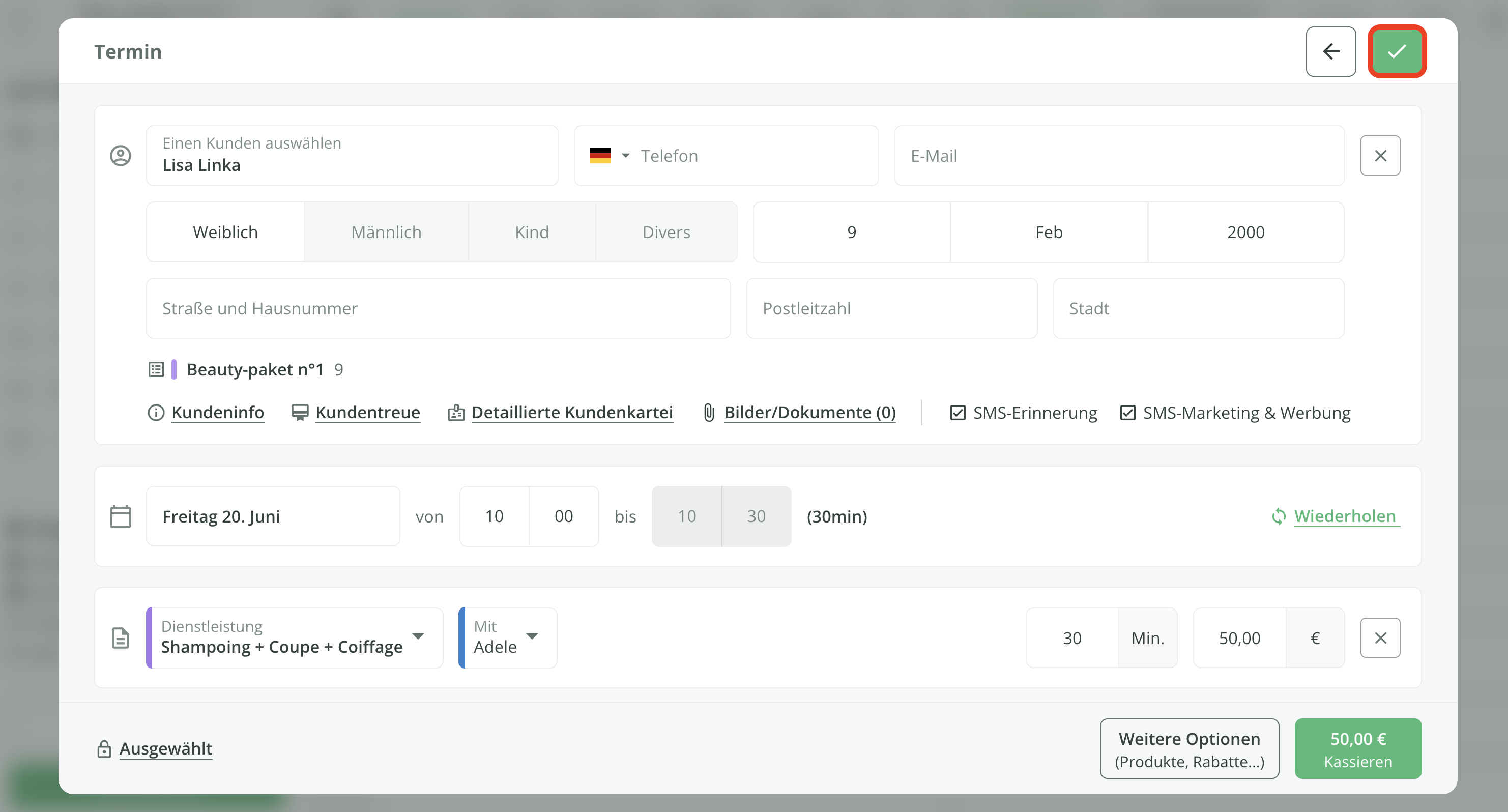Open the start minute selector 00
The width and height of the screenshot is (1508, 812).
(x=564, y=516)
